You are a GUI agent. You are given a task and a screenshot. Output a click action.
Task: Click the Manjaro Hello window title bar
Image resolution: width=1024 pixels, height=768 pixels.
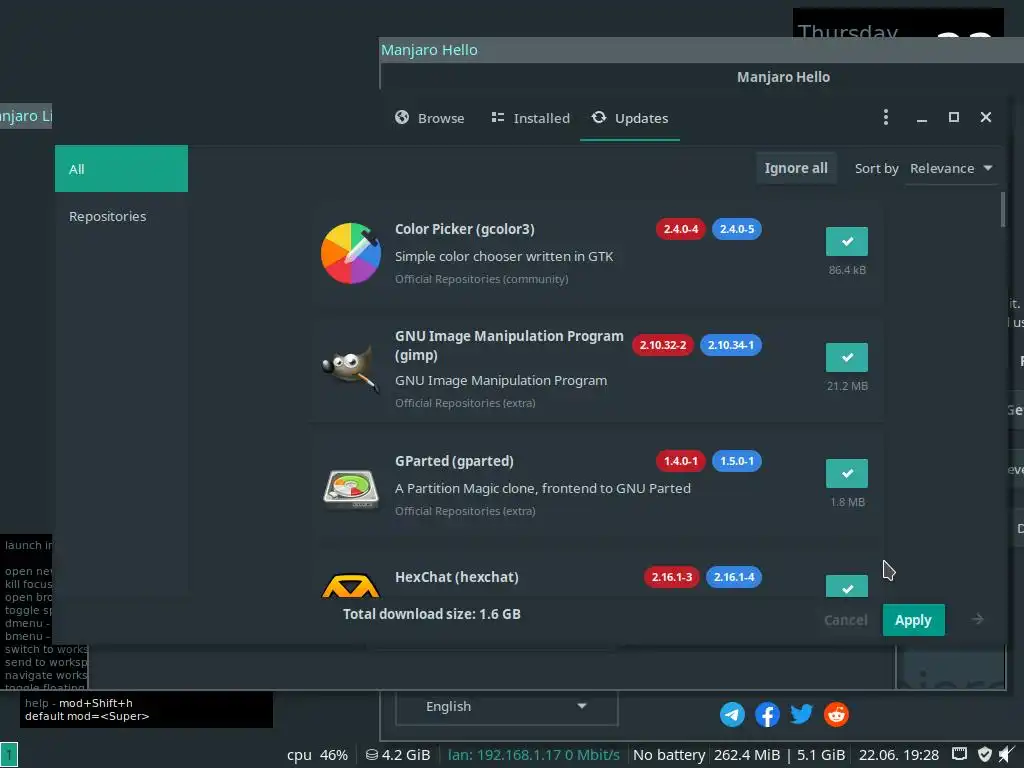click(701, 50)
